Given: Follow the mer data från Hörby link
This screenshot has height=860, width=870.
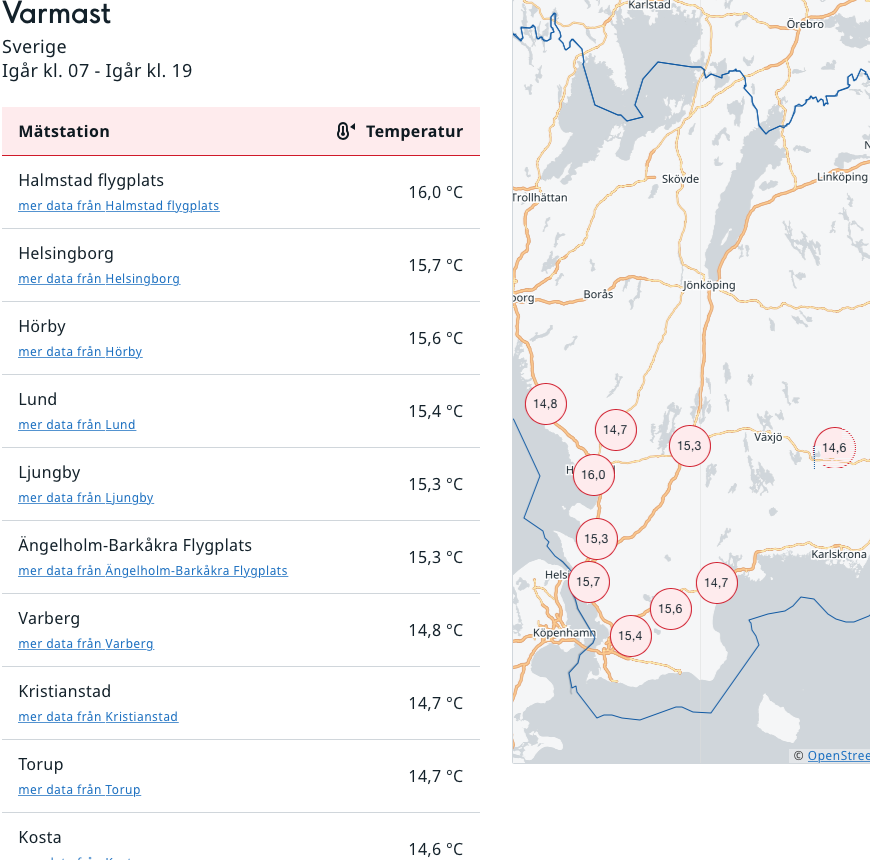Looking at the screenshot, I should click(x=80, y=352).
